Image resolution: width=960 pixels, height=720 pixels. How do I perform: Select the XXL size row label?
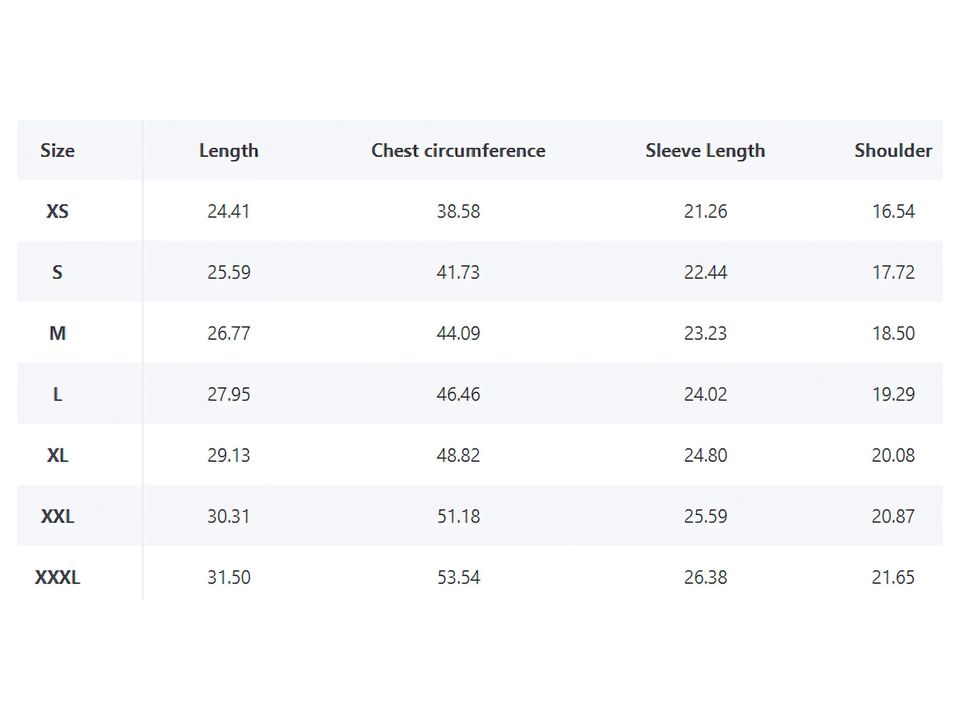[x=57, y=517]
